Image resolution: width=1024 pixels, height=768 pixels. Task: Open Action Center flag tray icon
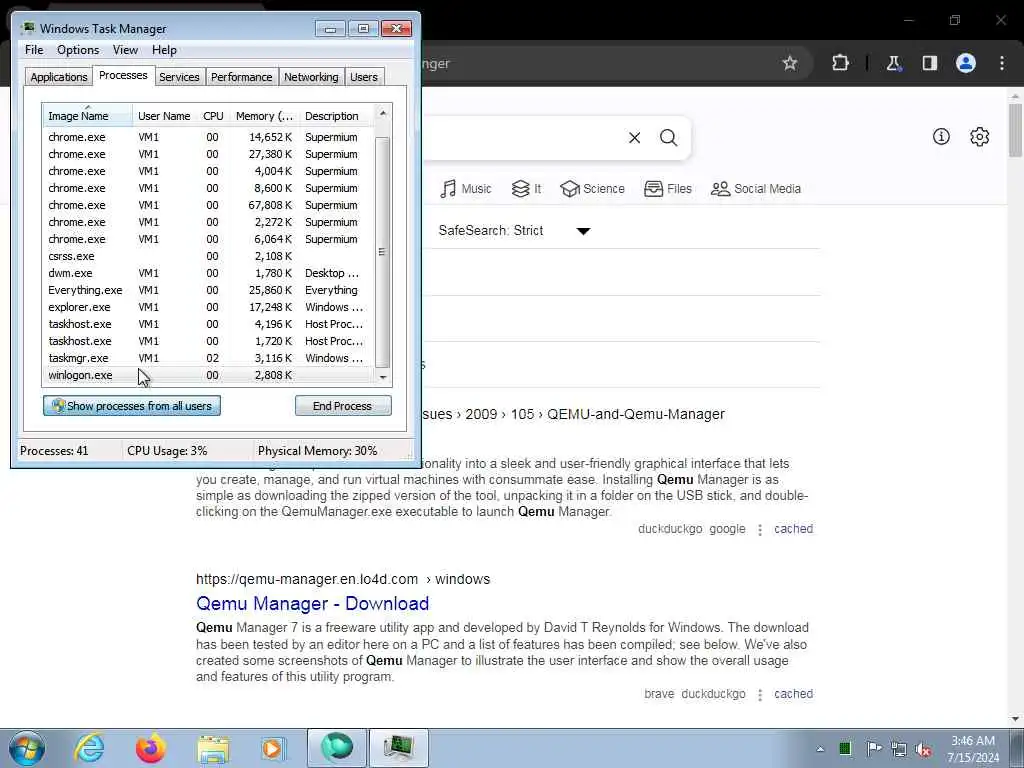tap(873, 748)
